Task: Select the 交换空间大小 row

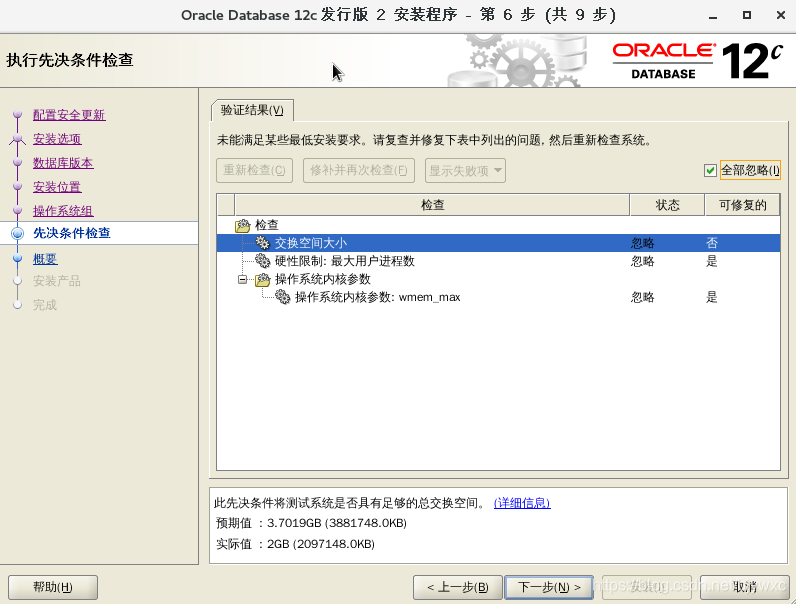Action: point(499,243)
